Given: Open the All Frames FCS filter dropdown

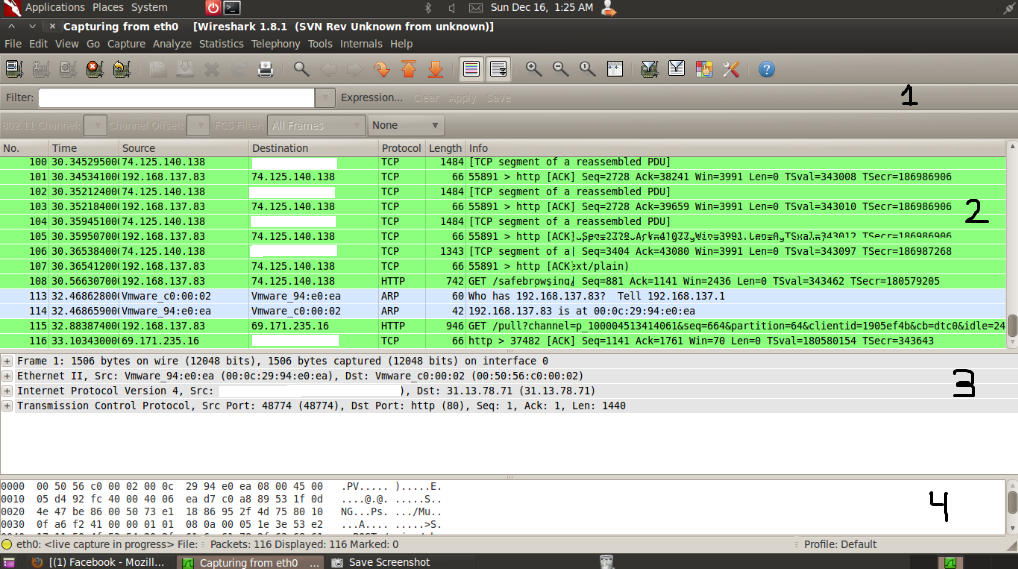Looking at the screenshot, I should (x=316, y=125).
